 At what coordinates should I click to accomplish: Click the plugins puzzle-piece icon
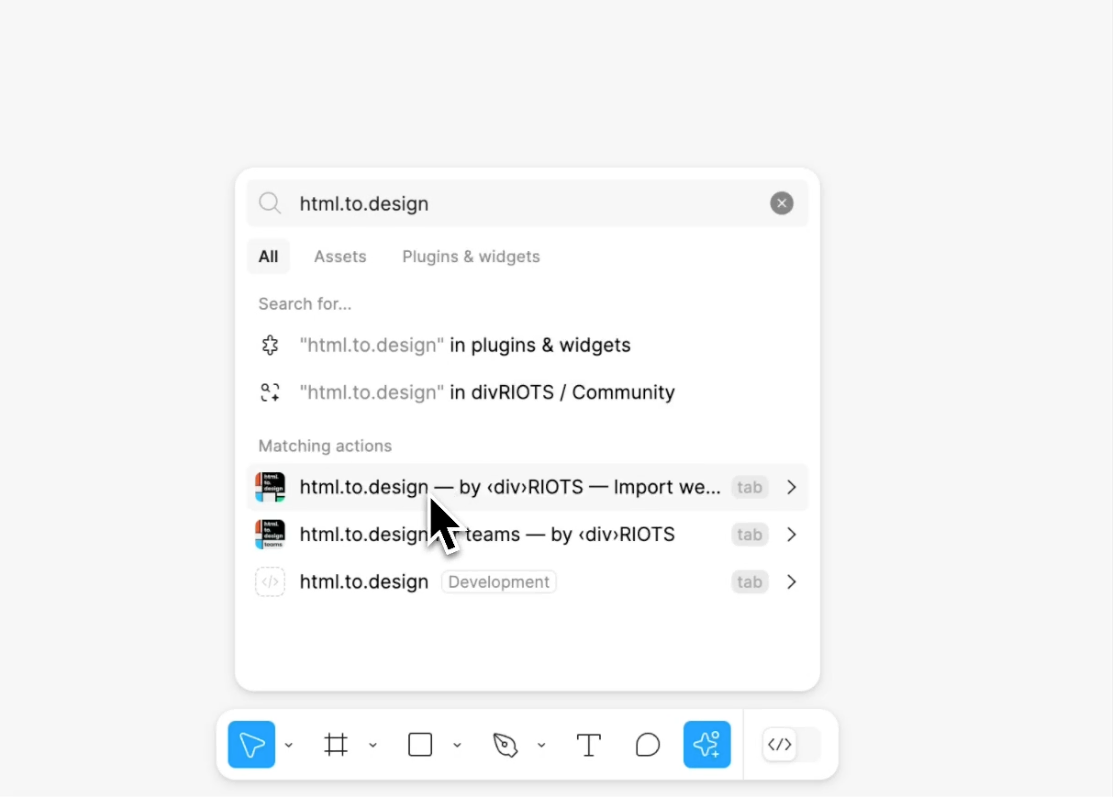tap(270, 345)
